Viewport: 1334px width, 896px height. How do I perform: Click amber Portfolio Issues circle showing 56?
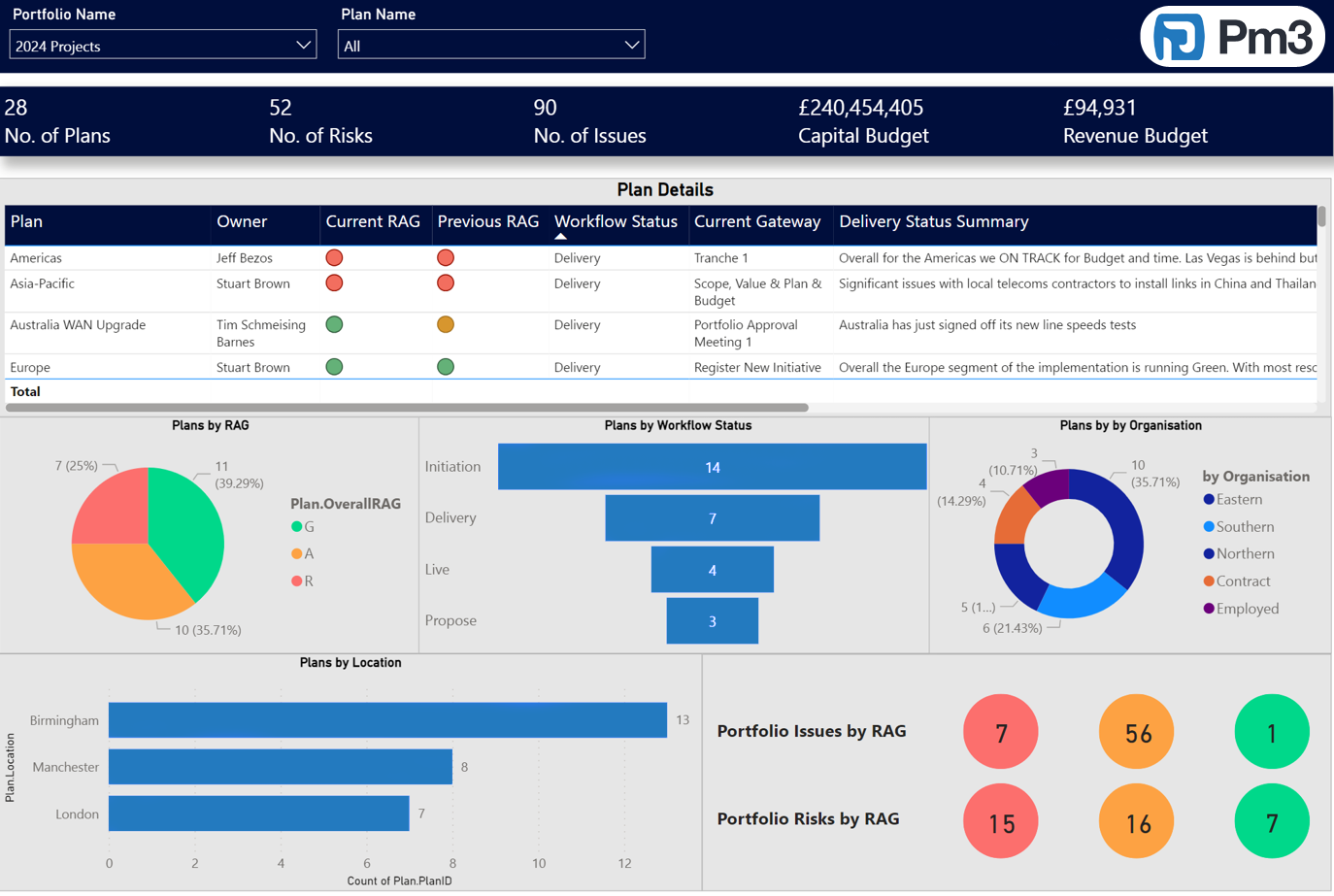[1137, 732]
